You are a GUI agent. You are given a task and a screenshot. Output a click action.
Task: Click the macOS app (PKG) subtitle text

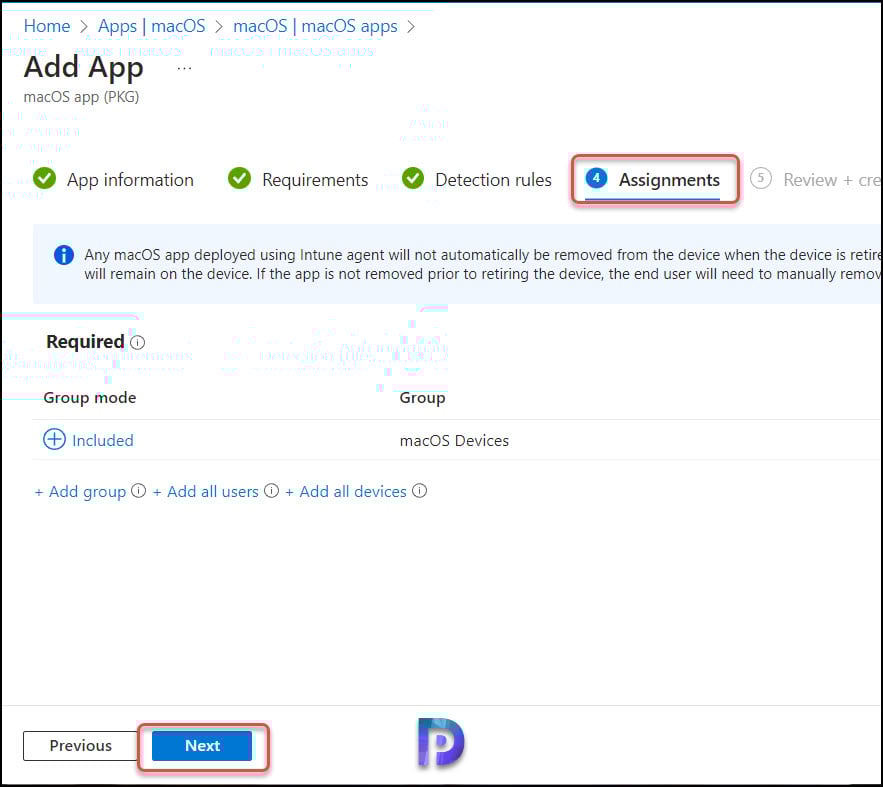pos(81,97)
